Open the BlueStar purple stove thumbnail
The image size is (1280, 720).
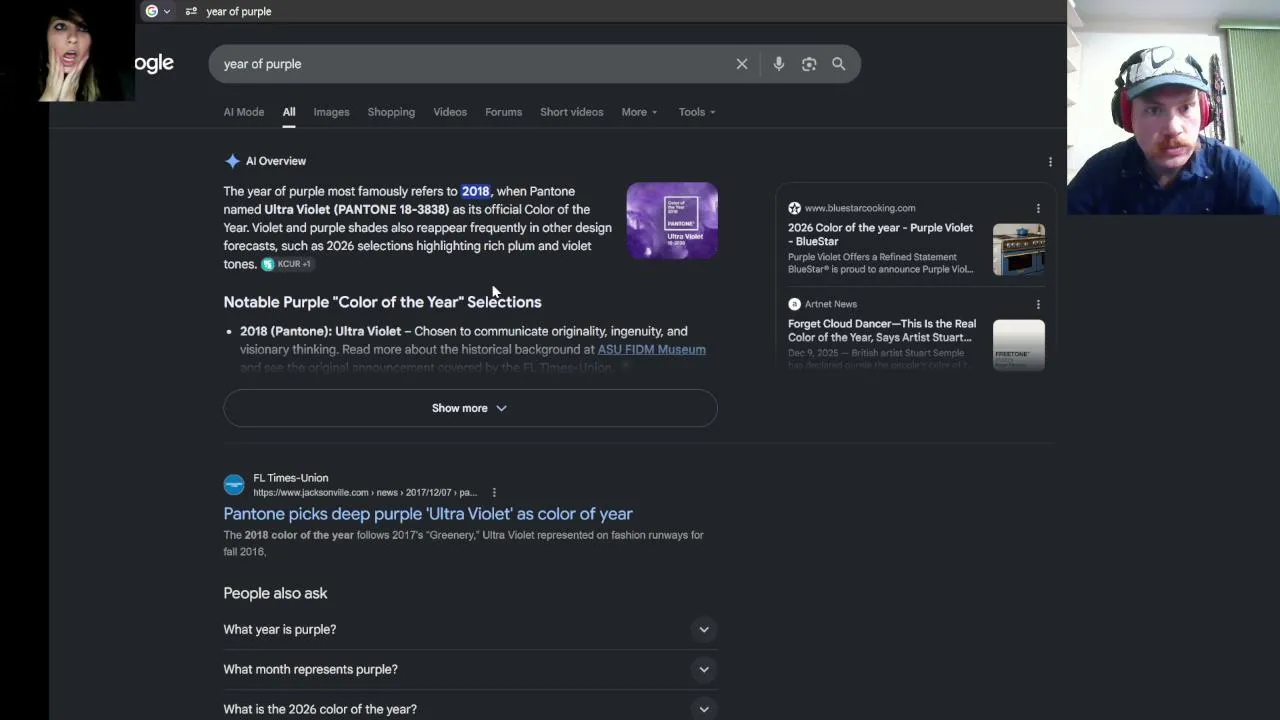(1019, 248)
